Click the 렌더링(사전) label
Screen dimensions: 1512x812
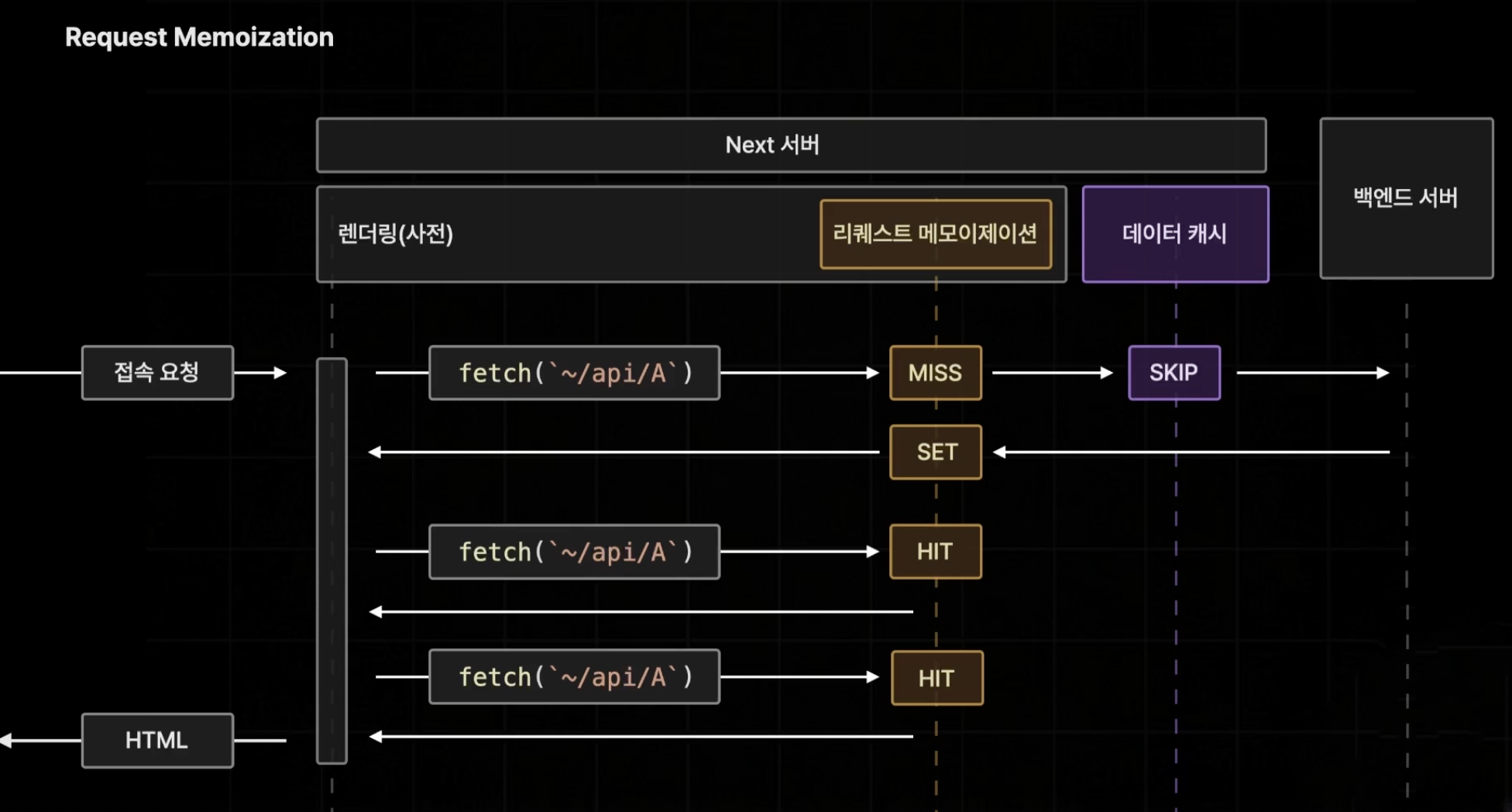(395, 233)
